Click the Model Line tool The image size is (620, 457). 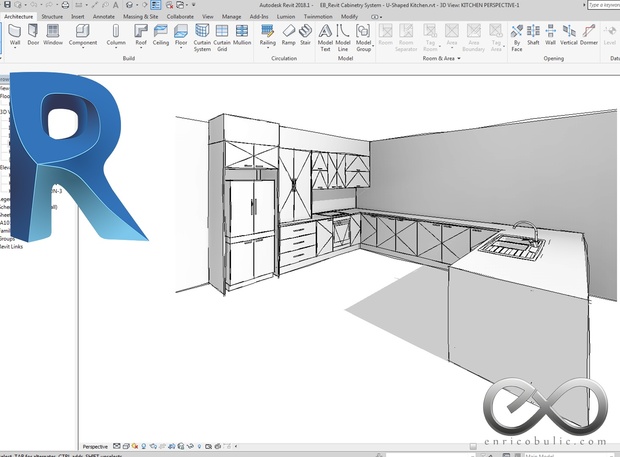coord(343,38)
